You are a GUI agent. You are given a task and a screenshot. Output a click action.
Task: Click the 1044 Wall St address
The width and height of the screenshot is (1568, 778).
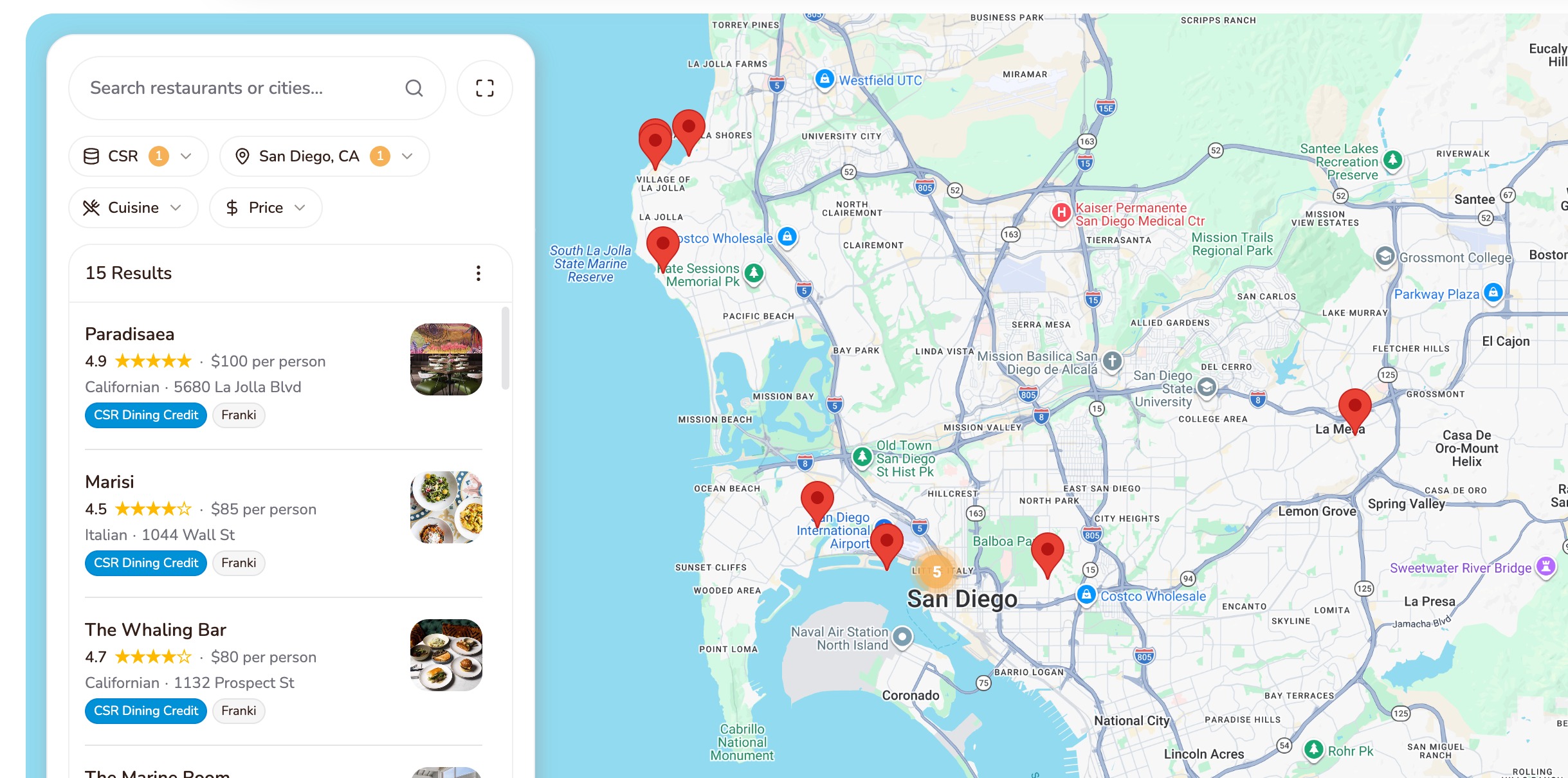pos(188,535)
